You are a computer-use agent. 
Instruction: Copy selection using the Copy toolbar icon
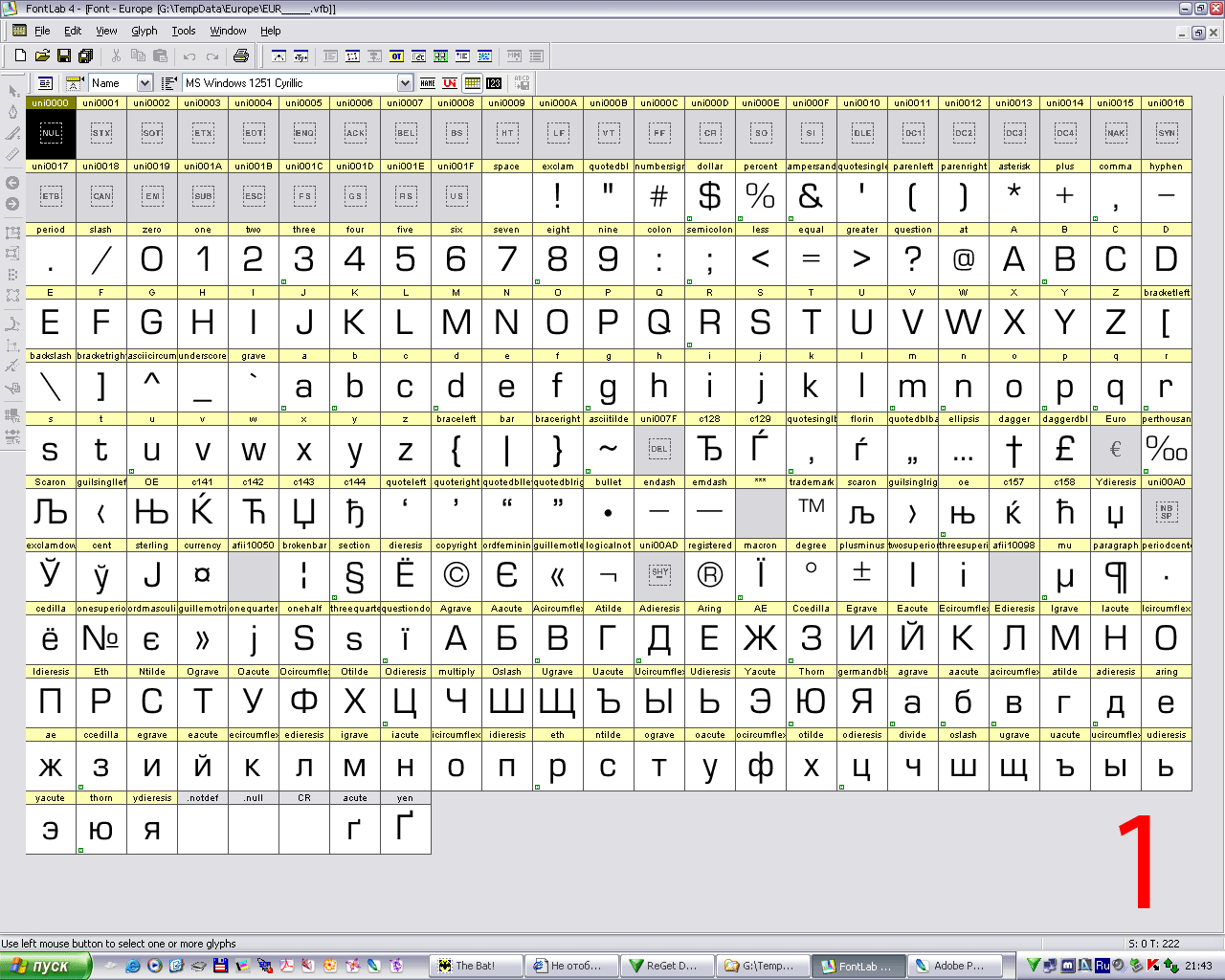click(x=139, y=56)
